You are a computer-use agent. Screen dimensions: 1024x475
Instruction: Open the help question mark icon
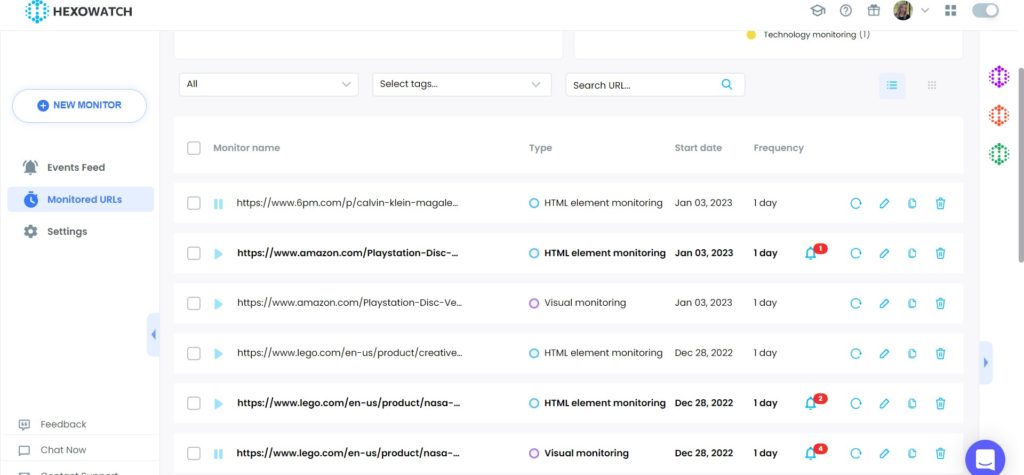tap(846, 10)
